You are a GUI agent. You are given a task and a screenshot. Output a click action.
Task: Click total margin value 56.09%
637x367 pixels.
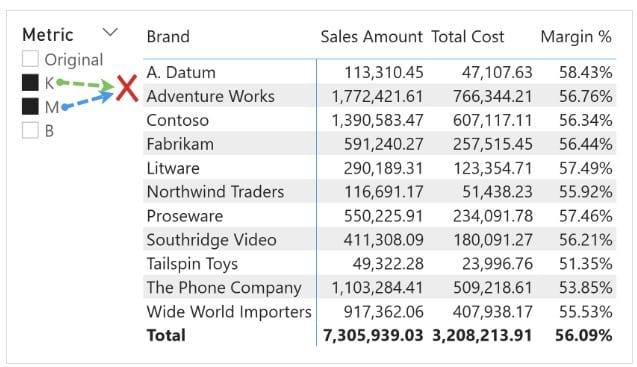[x=583, y=335]
